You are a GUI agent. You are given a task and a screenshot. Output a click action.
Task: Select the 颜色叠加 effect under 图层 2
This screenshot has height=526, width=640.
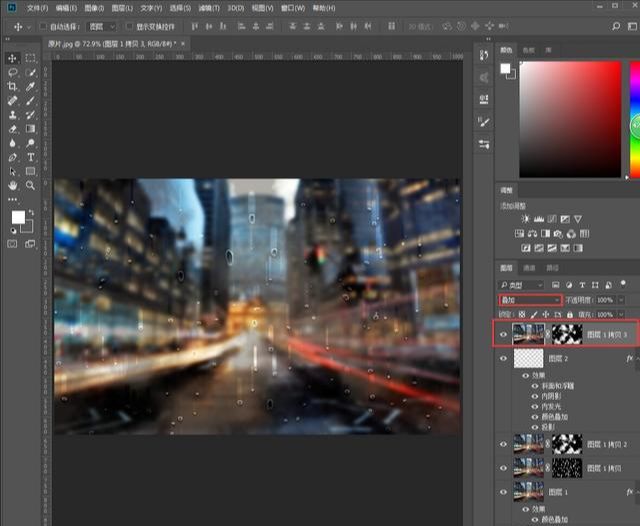[554, 417]
